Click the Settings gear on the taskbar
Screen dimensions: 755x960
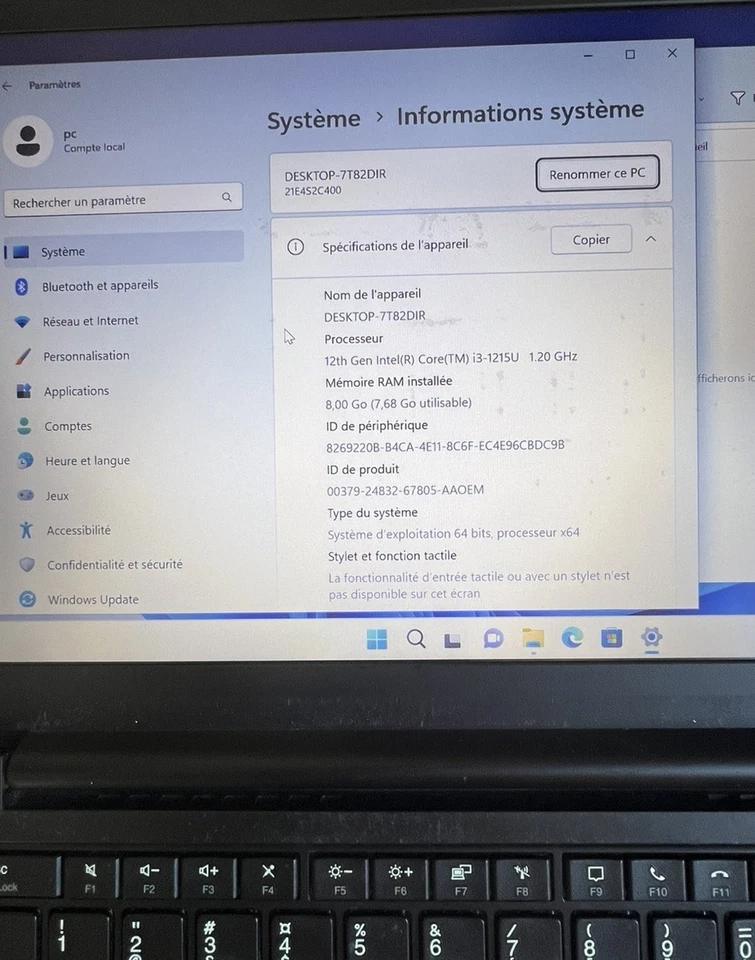coord(651,637)
